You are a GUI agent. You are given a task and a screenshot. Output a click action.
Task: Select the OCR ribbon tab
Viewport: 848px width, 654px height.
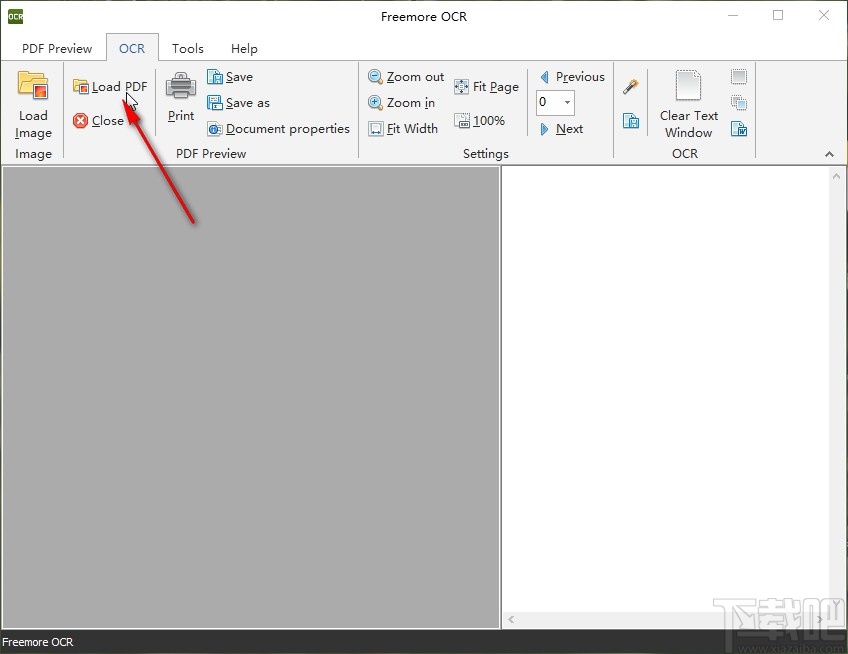pyautogui.click(x=132, y=49)
